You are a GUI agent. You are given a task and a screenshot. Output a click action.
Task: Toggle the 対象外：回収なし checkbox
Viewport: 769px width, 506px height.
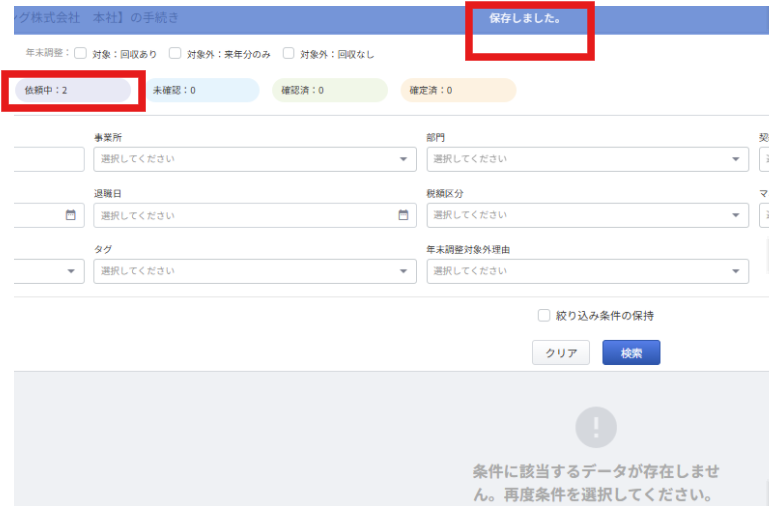[289, 53]
